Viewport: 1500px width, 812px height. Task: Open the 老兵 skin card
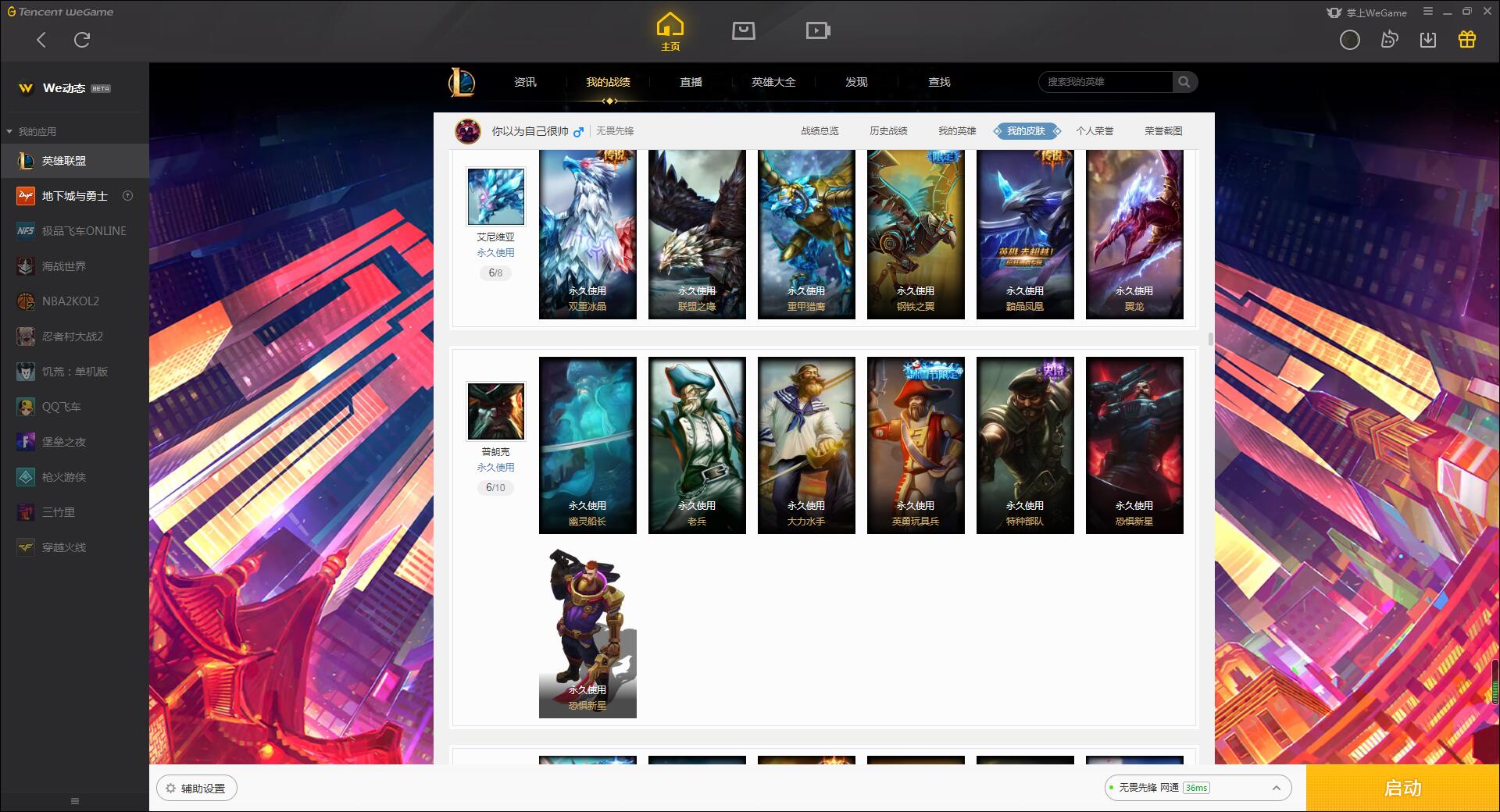point(697,445)
